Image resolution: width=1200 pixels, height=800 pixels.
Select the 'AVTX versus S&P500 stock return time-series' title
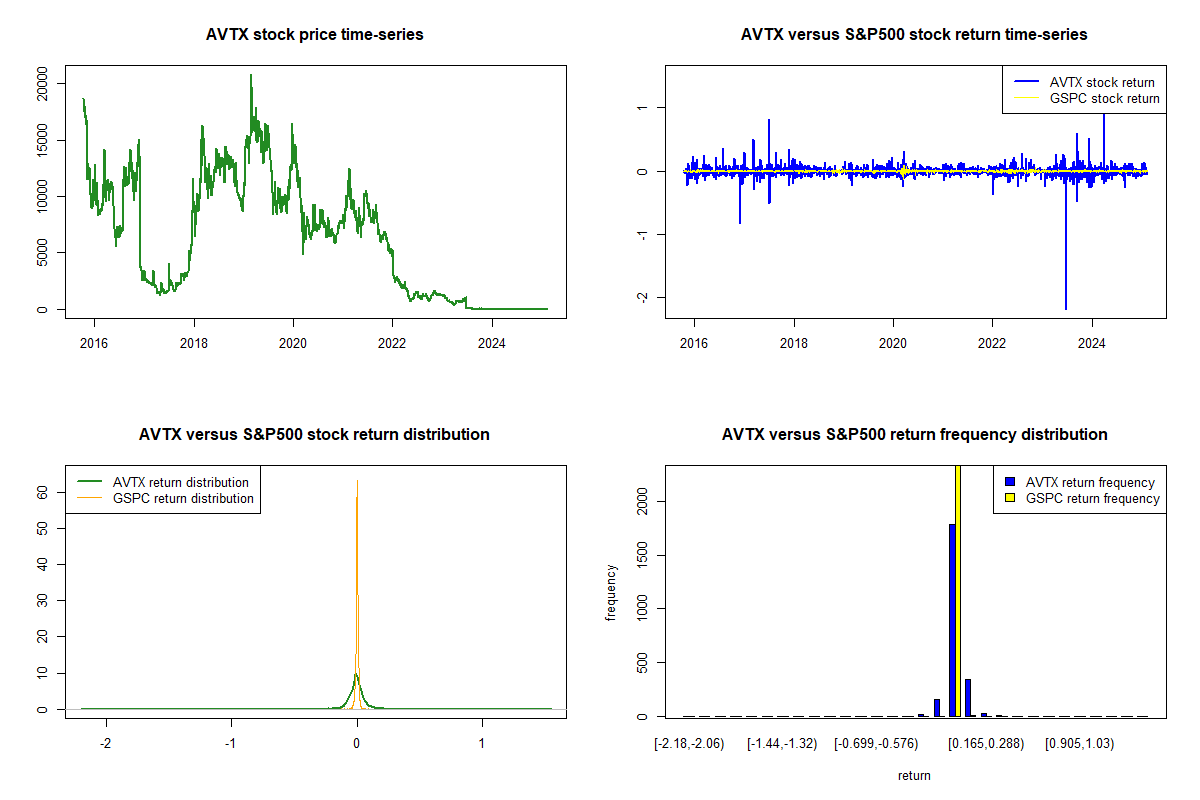[914, 35]
